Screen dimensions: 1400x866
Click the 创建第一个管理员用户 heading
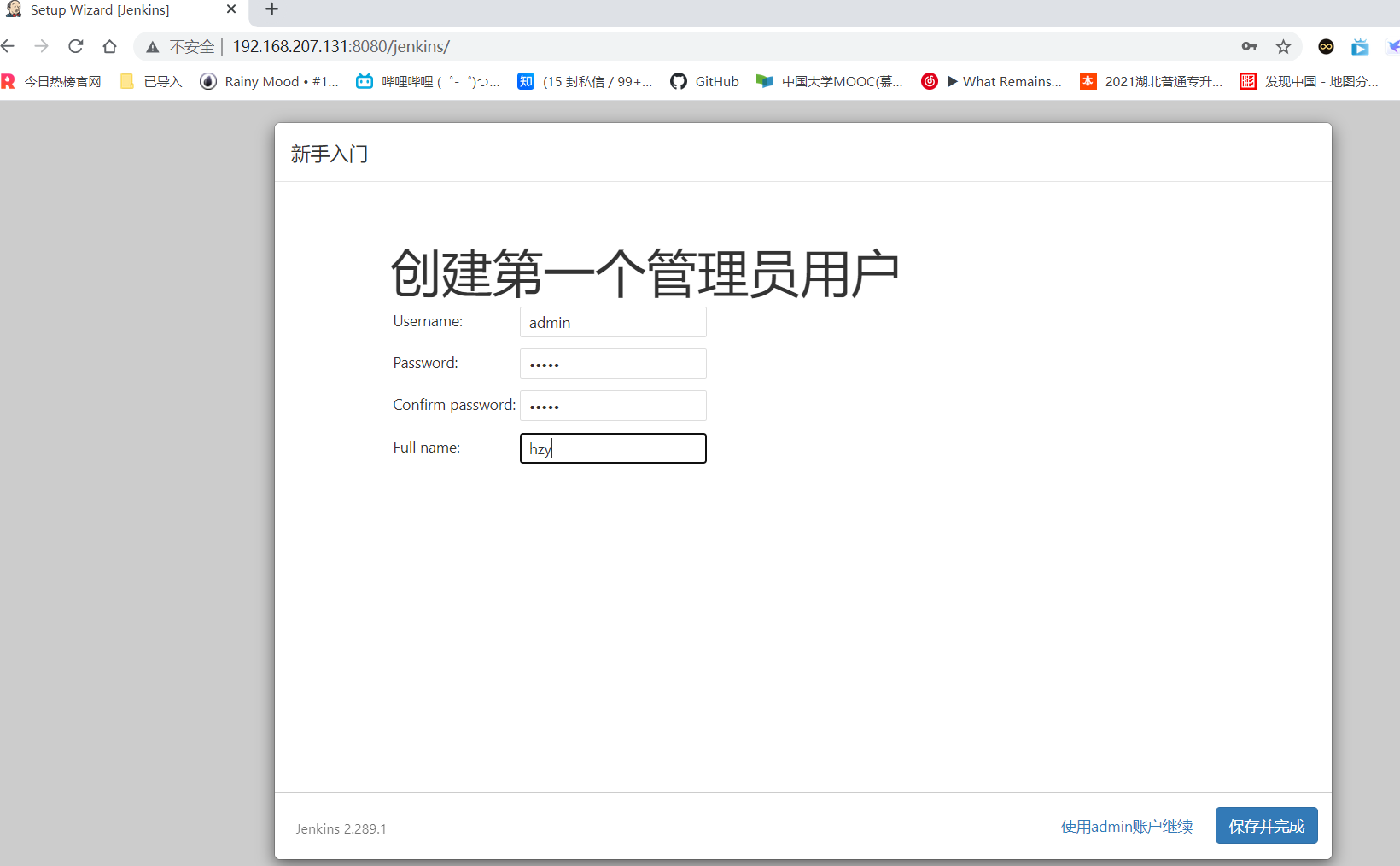645,273
